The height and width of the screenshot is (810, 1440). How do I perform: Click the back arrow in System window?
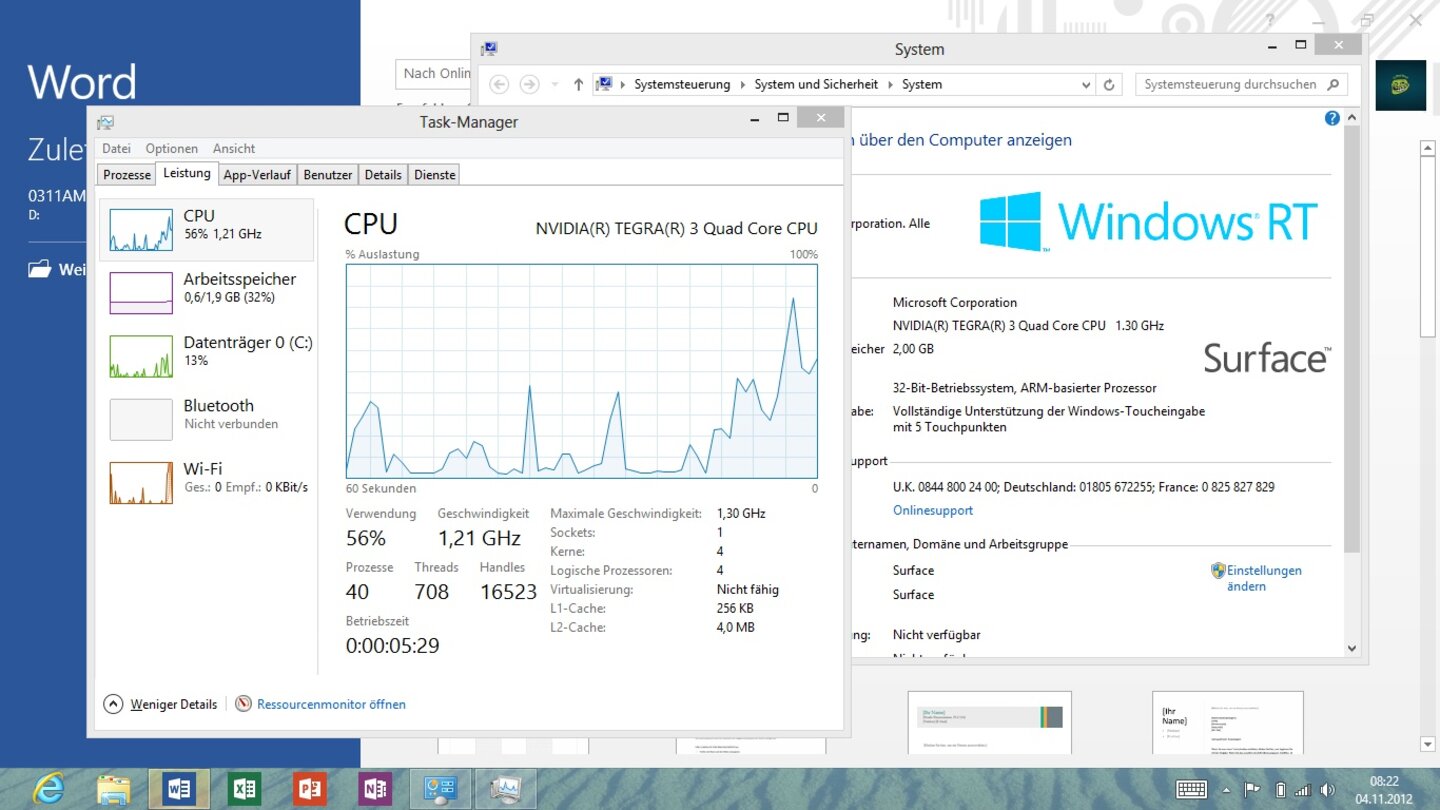[x=499, y=85]
